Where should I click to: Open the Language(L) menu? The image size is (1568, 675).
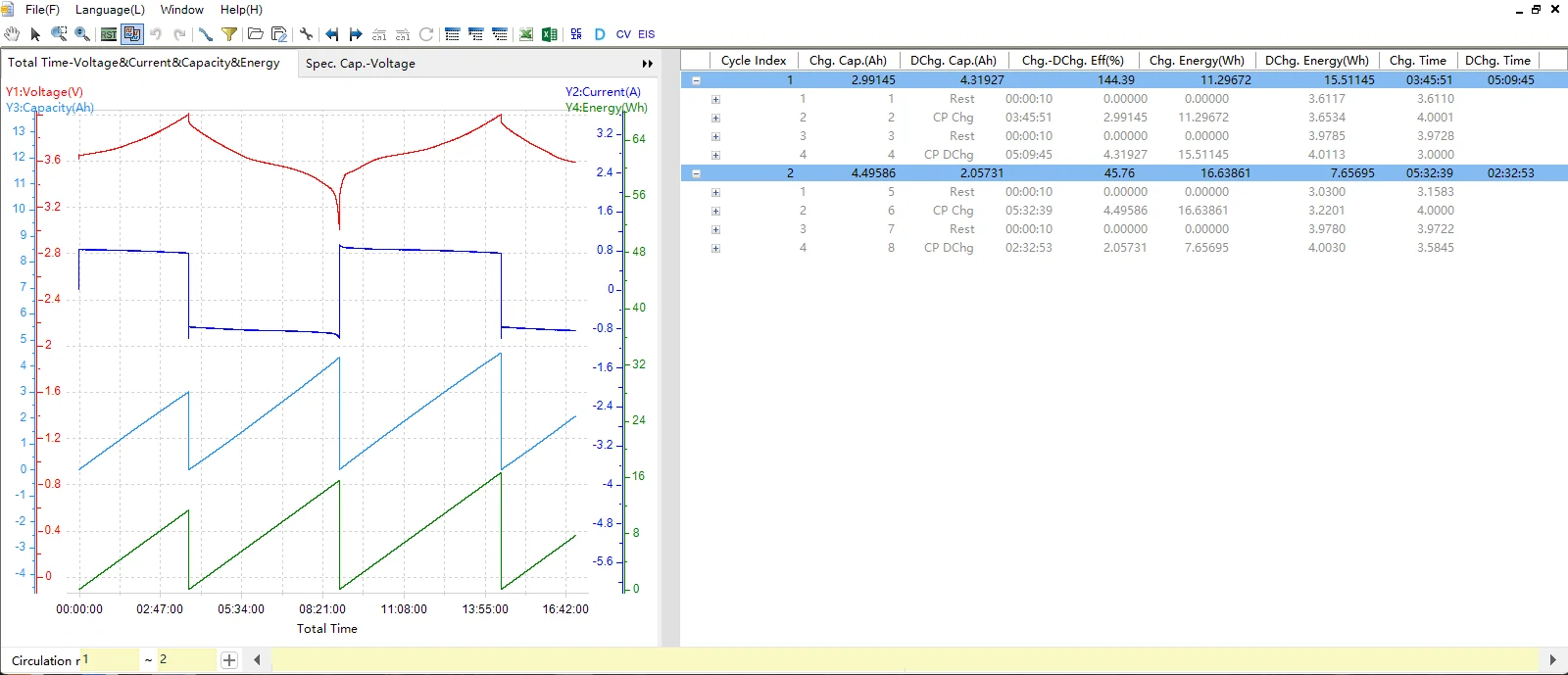[x=110, y=10]
